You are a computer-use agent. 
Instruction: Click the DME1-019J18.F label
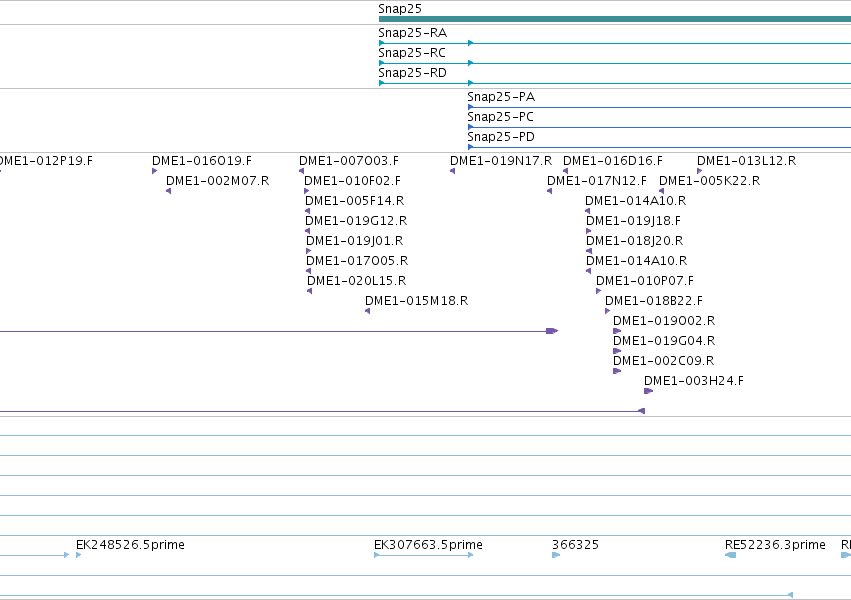click(x=633, y=221)
